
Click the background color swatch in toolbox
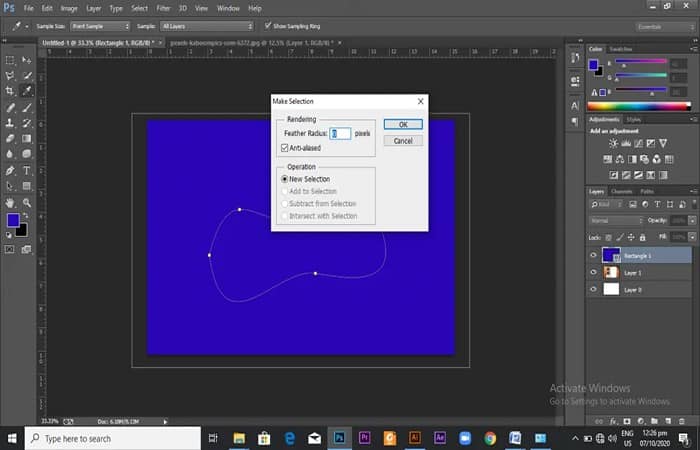(22, 231)
